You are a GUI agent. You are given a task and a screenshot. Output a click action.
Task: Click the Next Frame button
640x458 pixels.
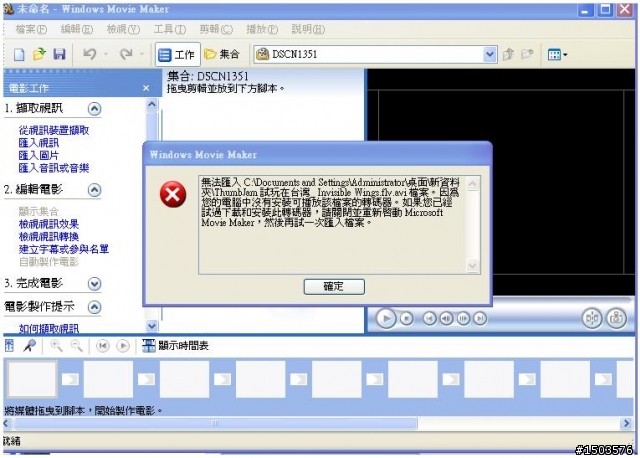pos(463,318)
